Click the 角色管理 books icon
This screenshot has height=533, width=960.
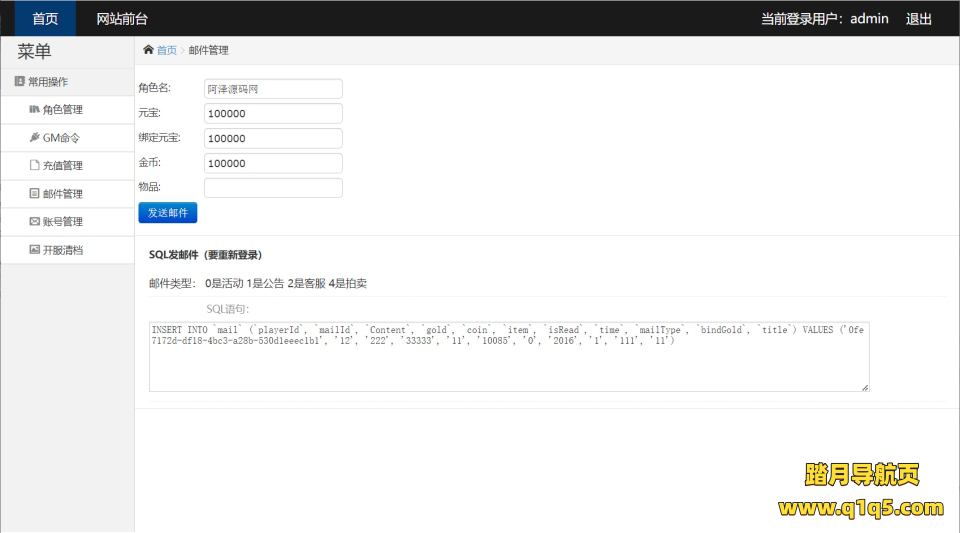coord(34,109)
